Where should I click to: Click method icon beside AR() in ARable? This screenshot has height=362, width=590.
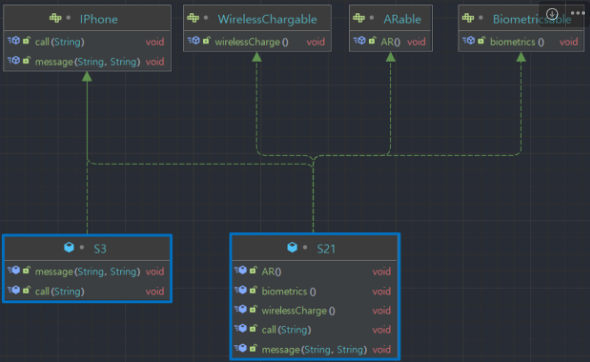(360, 41)
